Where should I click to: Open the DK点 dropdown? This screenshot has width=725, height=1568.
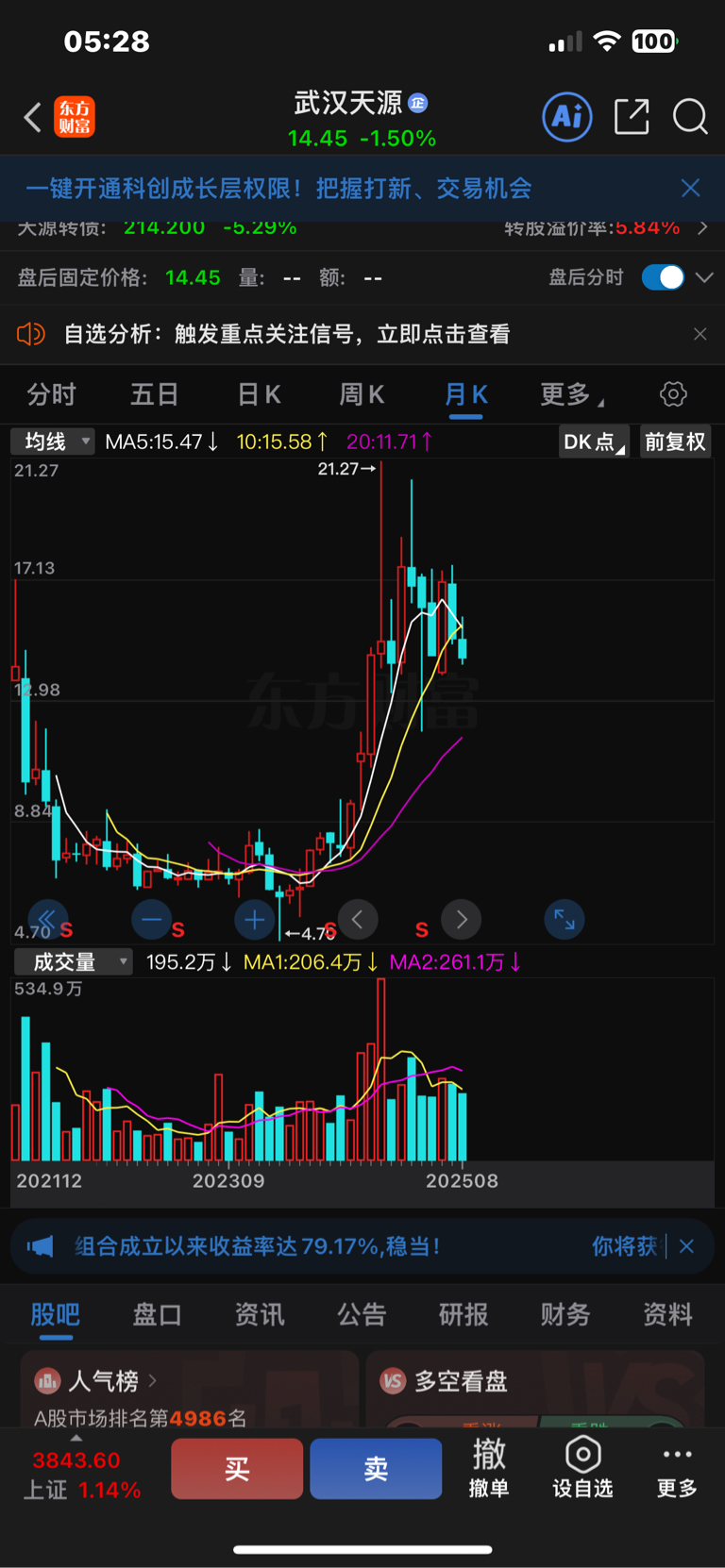click(x=594, y=442)
